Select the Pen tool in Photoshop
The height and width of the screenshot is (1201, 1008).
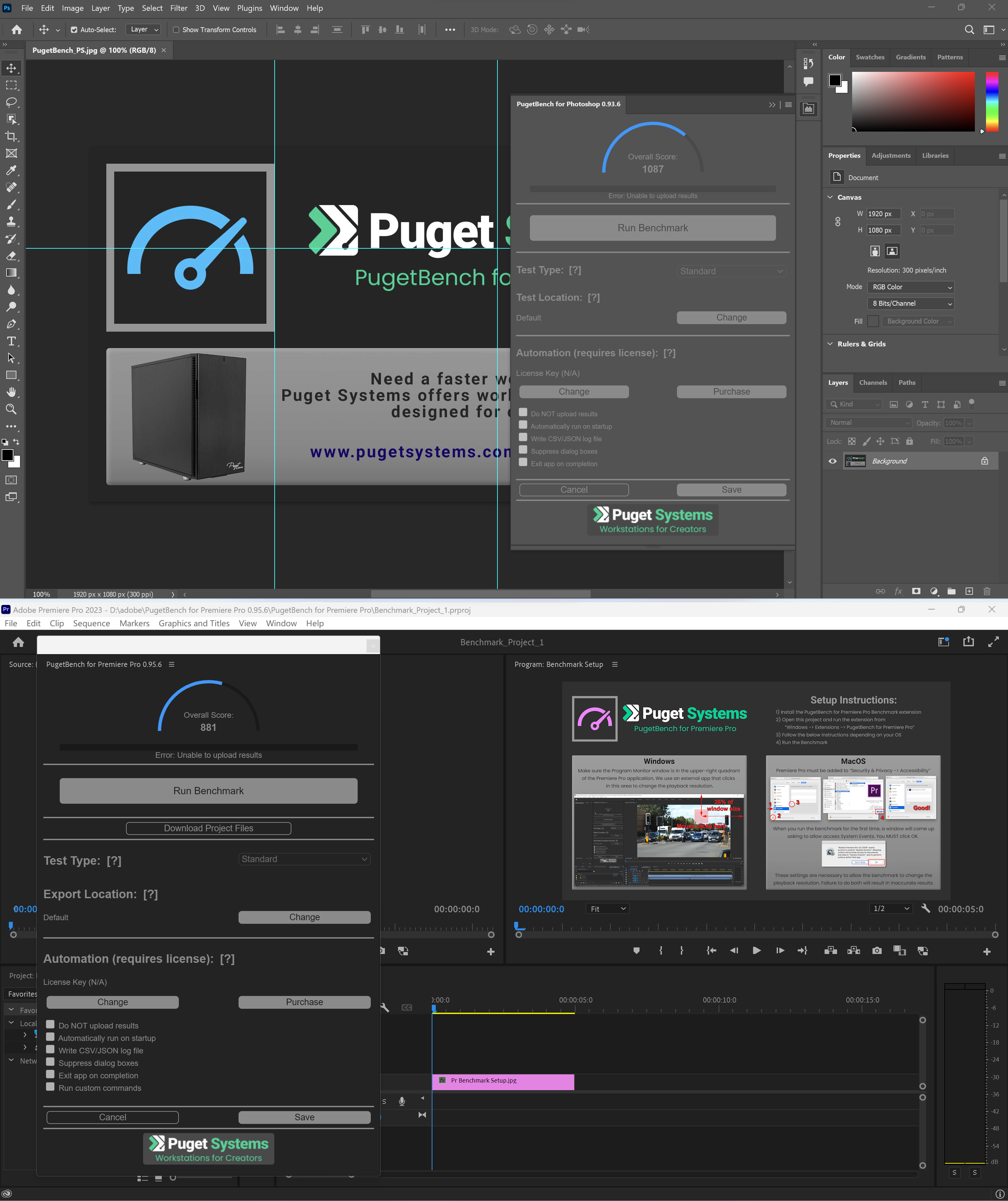11,324
